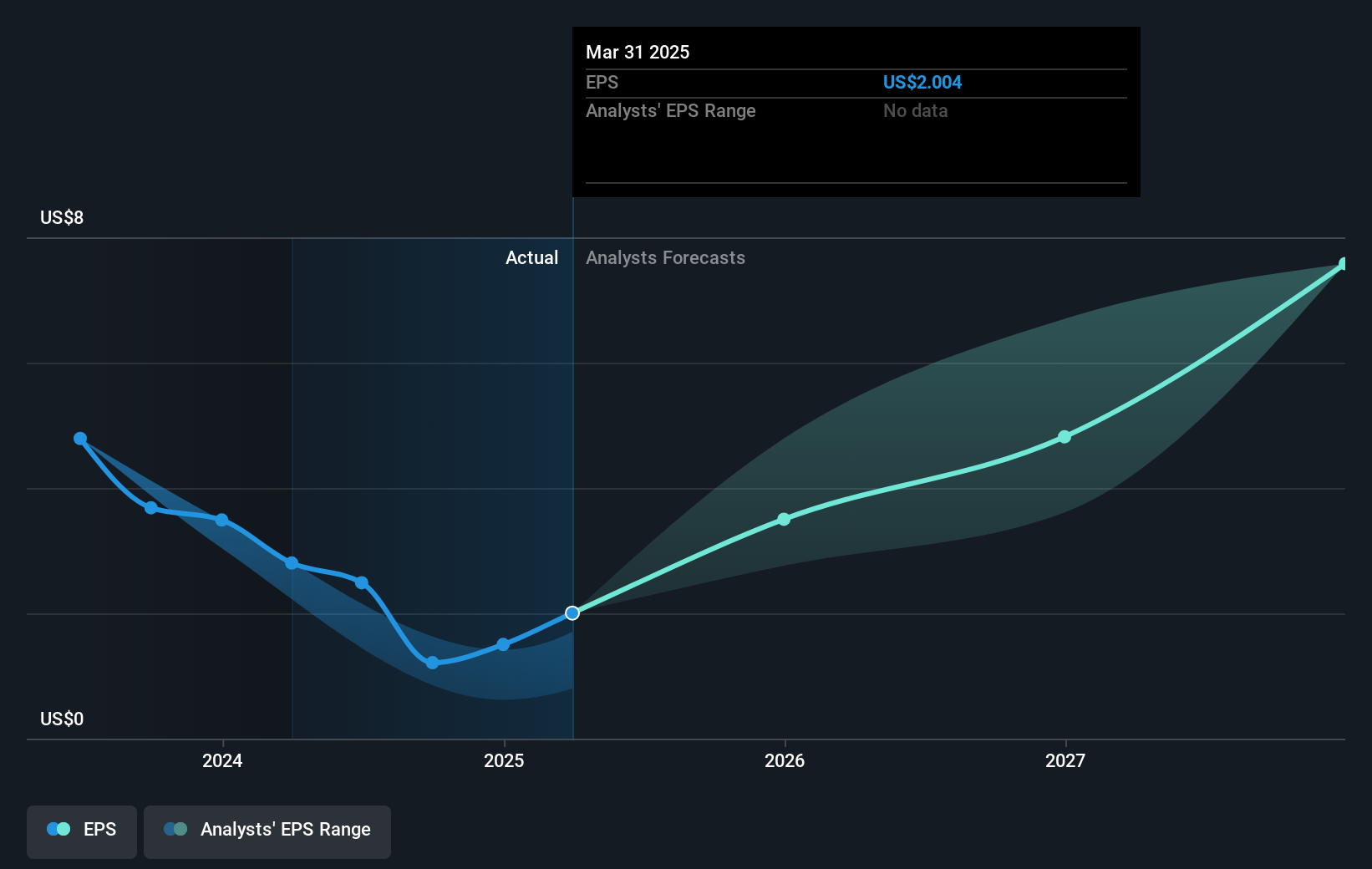This screenshot has height=869, width=1372.
Task: Click the 2027 x-axis label
Action: tap(1065, 760)
